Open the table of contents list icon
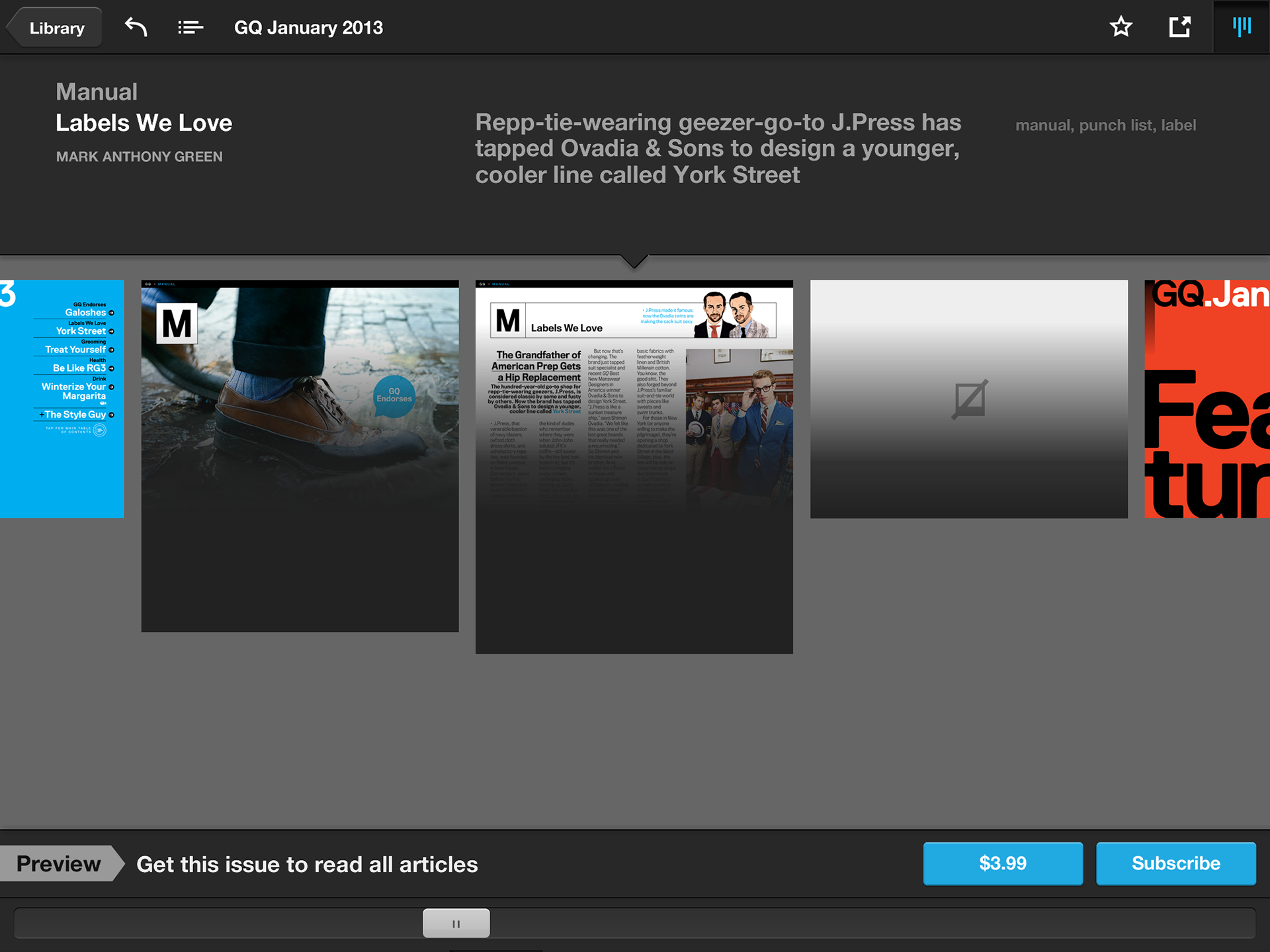The image size is (1270, 952). point(190,28)
